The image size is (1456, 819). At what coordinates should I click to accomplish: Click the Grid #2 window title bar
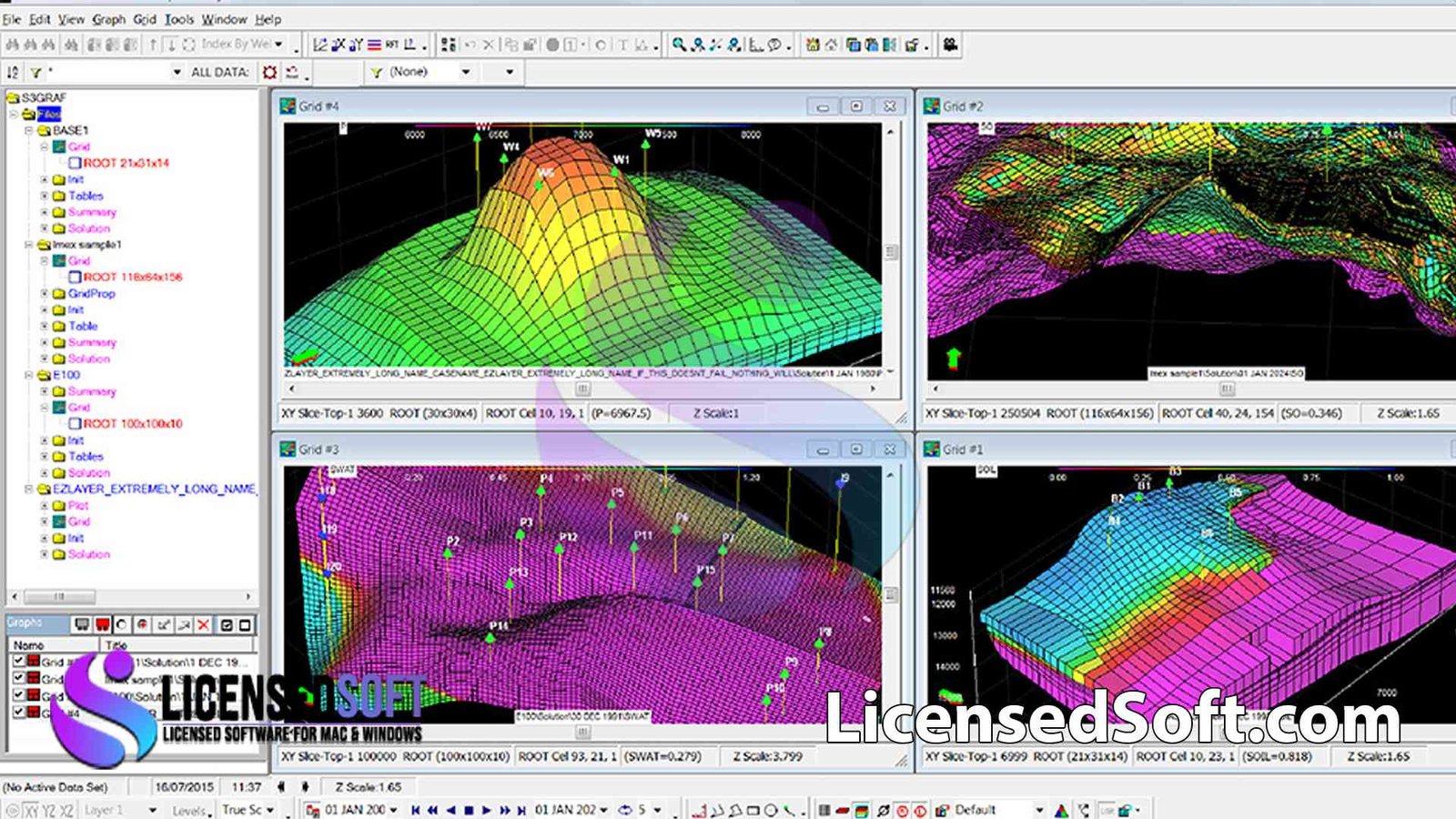click(1188, 106)
